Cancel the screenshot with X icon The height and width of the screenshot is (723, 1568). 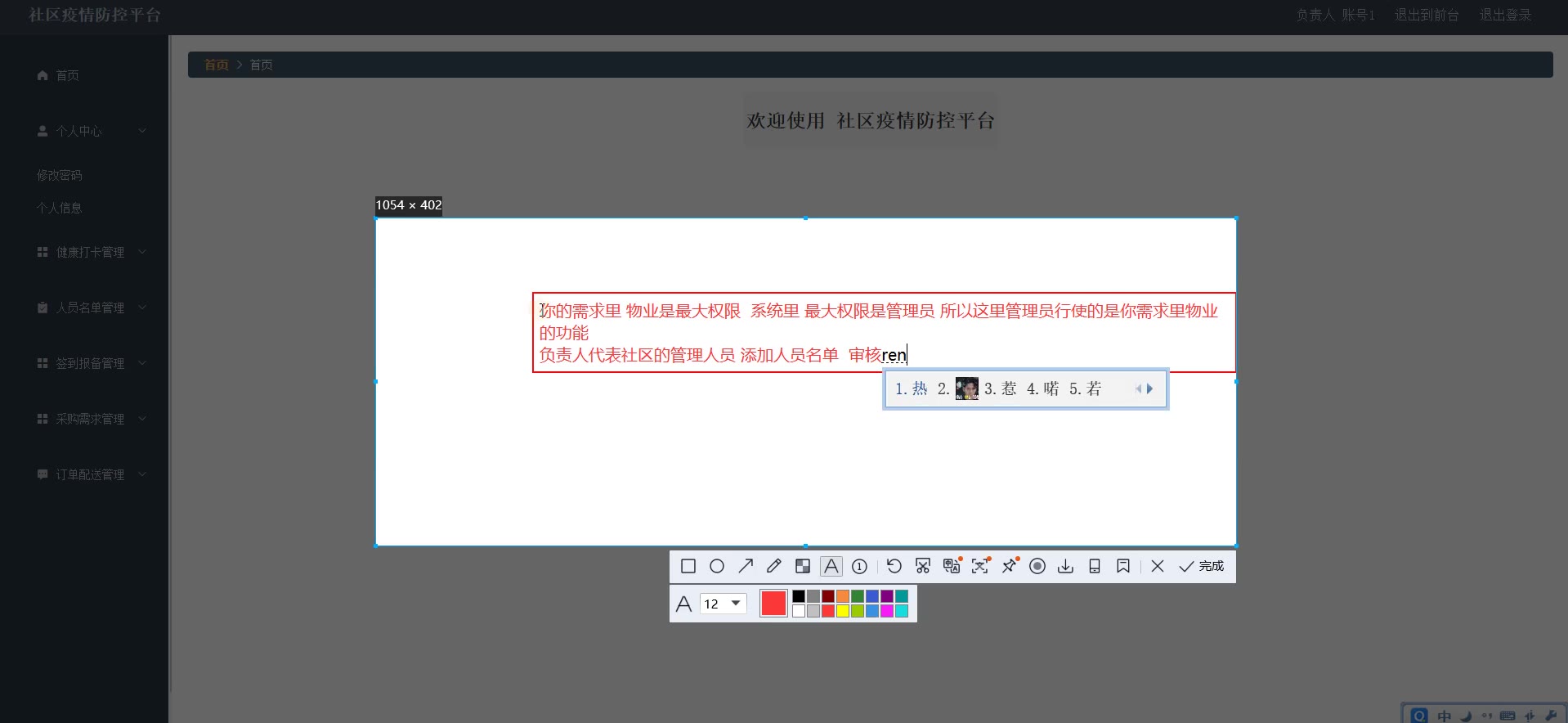click(x=1158, y=566)
